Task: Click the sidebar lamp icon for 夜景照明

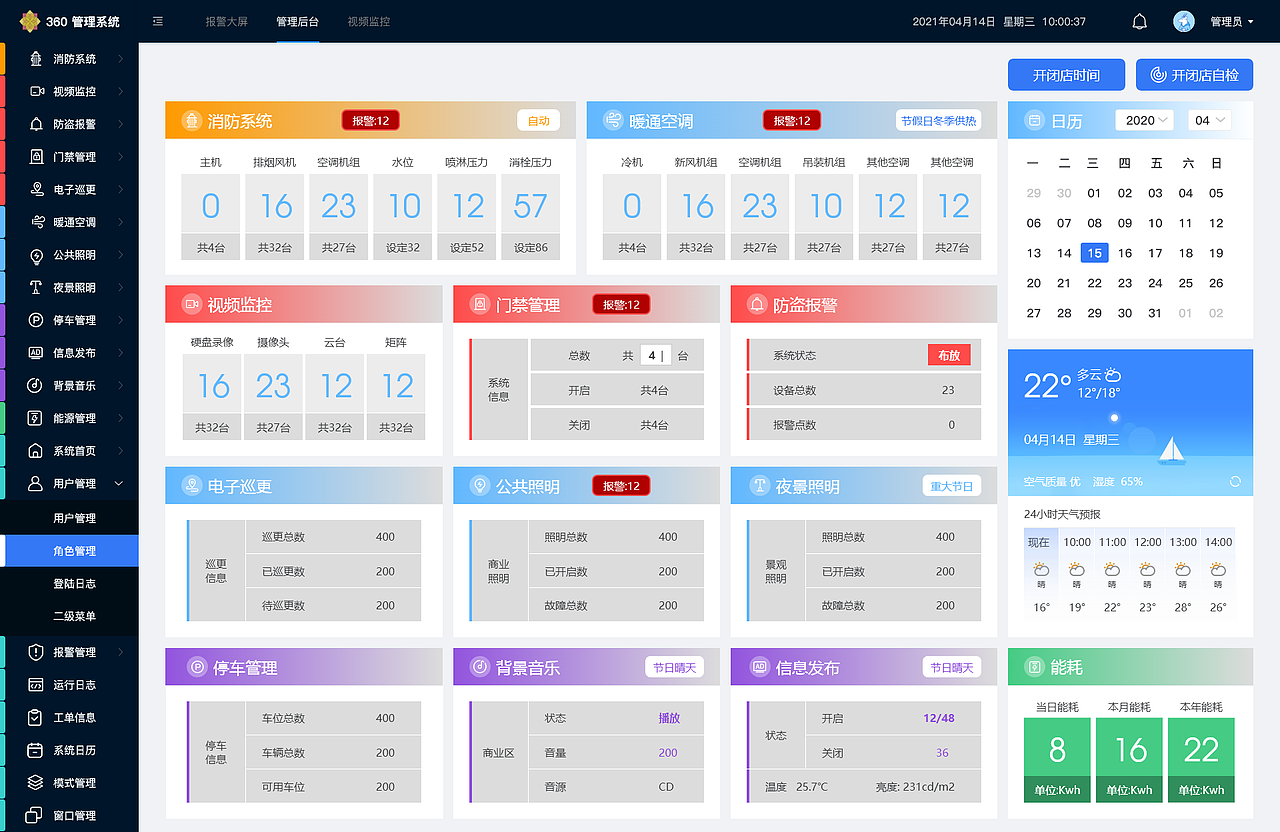Action: (x=36, y=287)
